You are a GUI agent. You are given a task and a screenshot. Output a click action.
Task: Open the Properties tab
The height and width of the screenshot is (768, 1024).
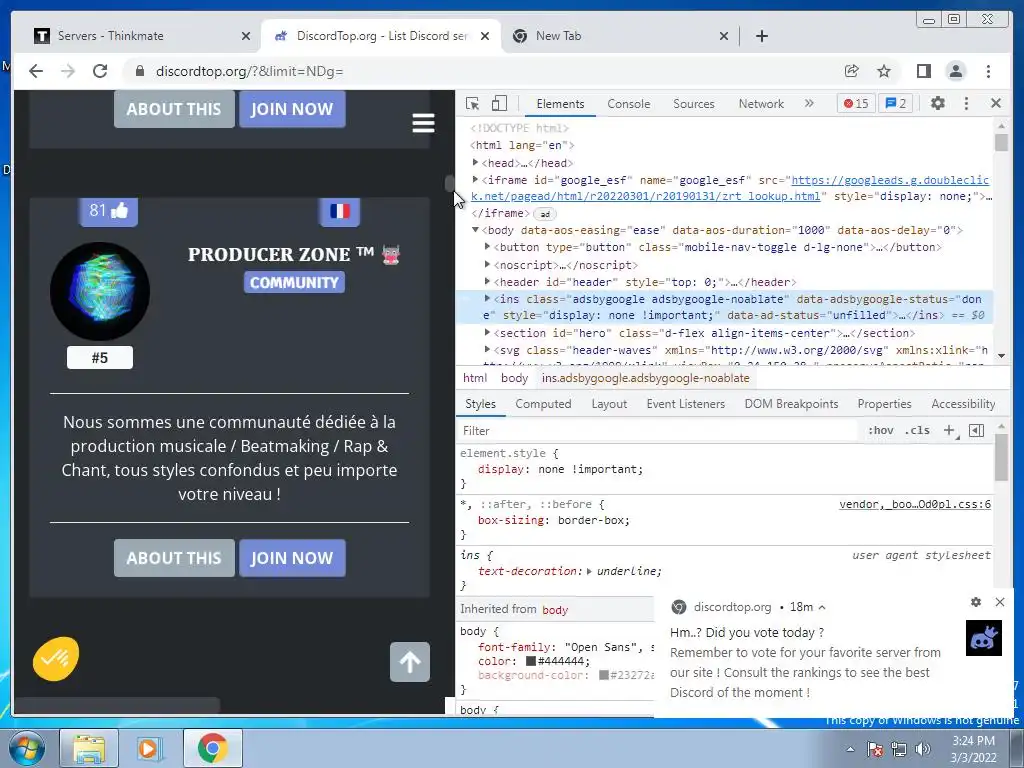pyautogui.click(x=884, y=404)
